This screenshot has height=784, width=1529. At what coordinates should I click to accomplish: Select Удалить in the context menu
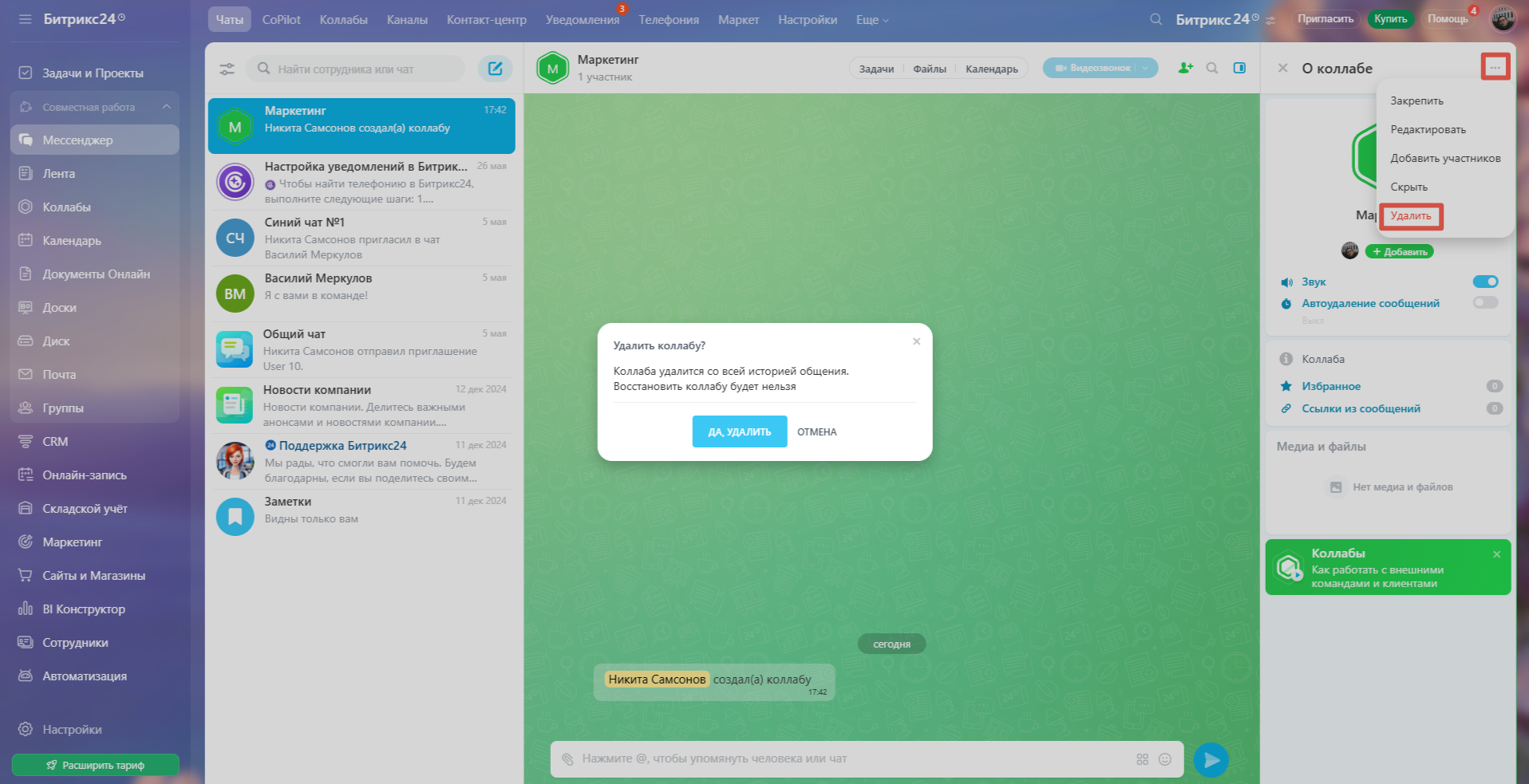tap(1410, 216)
